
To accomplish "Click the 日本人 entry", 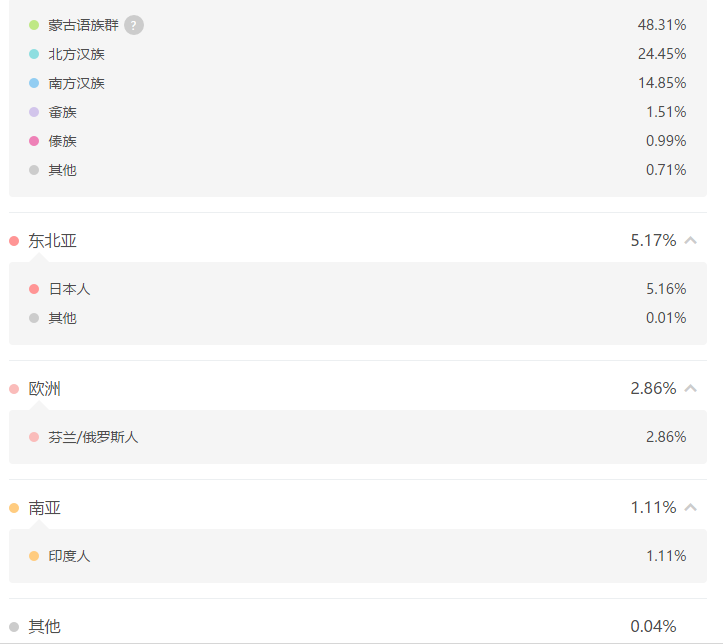I will coord(69,289).
